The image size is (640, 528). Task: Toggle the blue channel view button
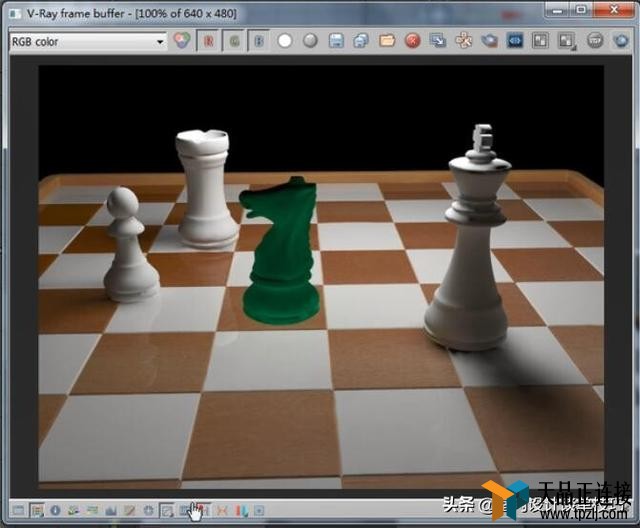click(x=259, y=41)
